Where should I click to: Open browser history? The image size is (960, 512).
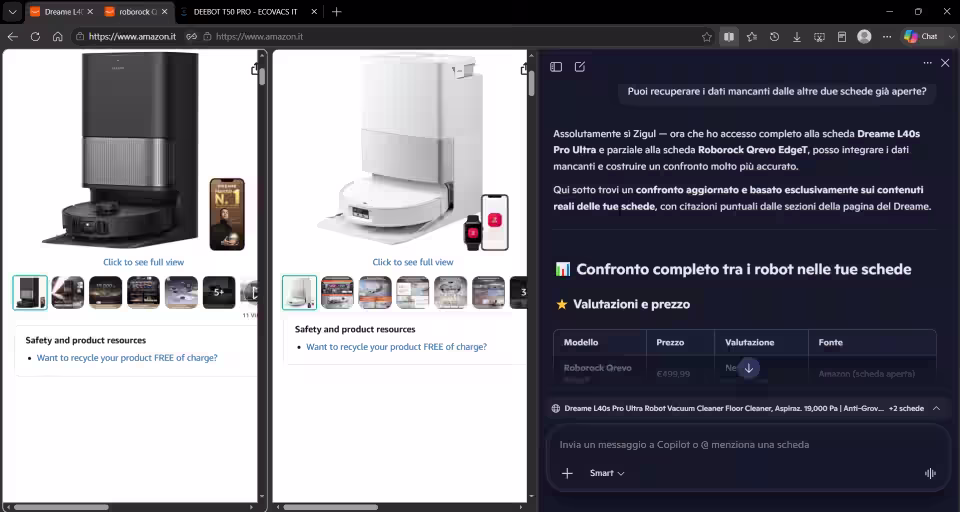pyautogui.click(x=774, y=37)
